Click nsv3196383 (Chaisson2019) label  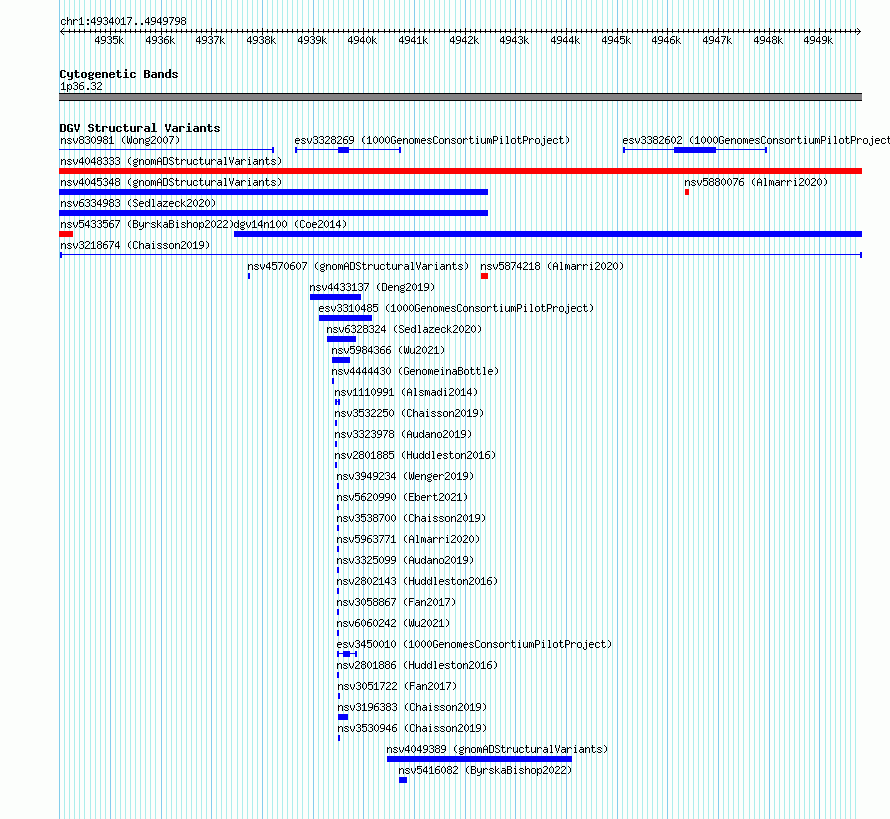coord(412,707)
